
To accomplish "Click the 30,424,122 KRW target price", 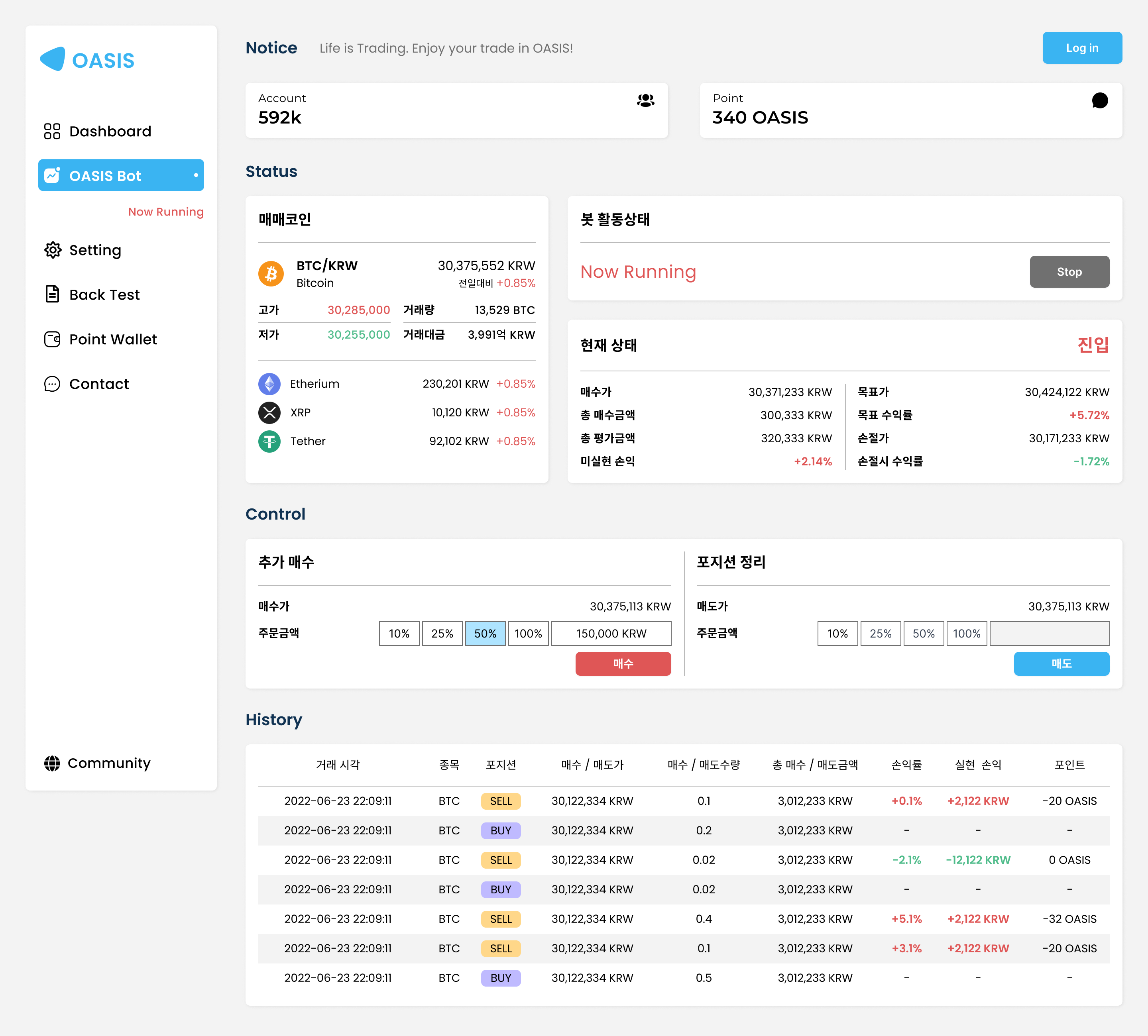I will [1067, 392].
